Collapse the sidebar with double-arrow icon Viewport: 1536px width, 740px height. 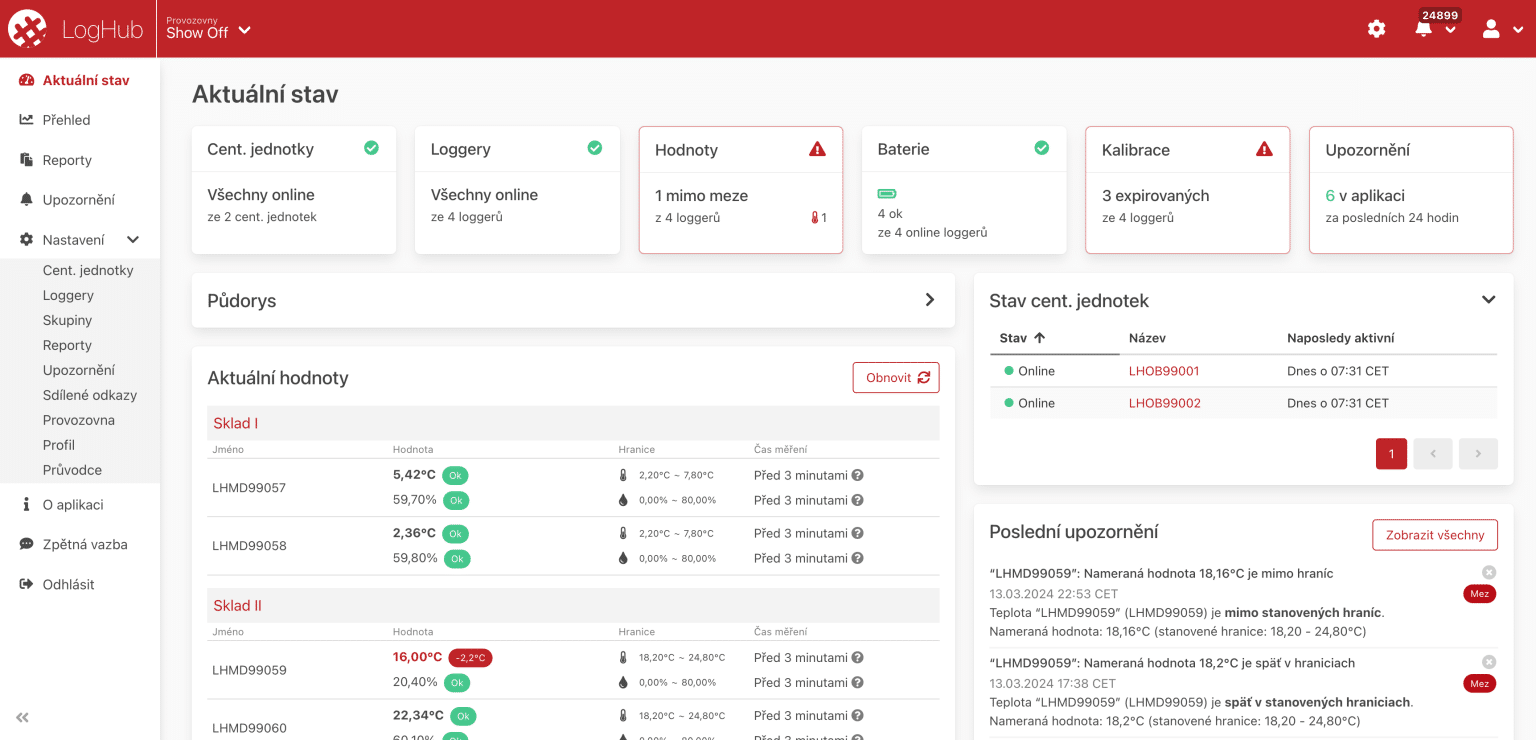click(22, 717)
